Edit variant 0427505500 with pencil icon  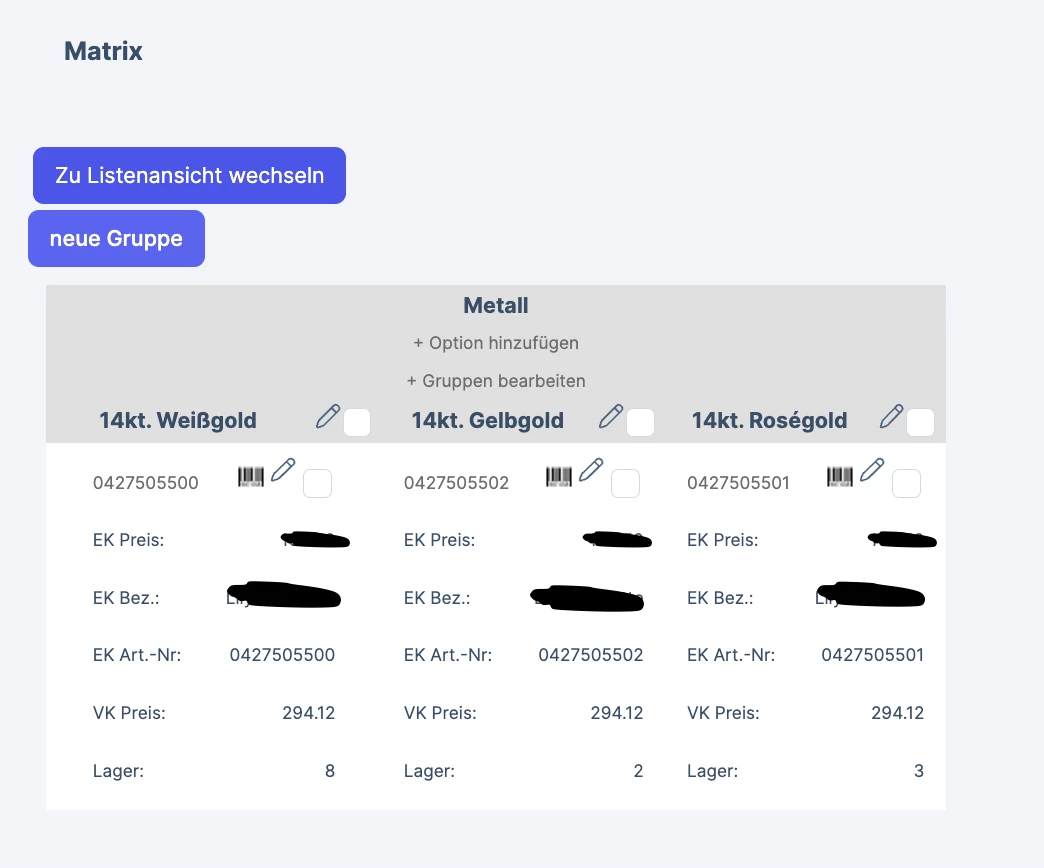(283, 470)
